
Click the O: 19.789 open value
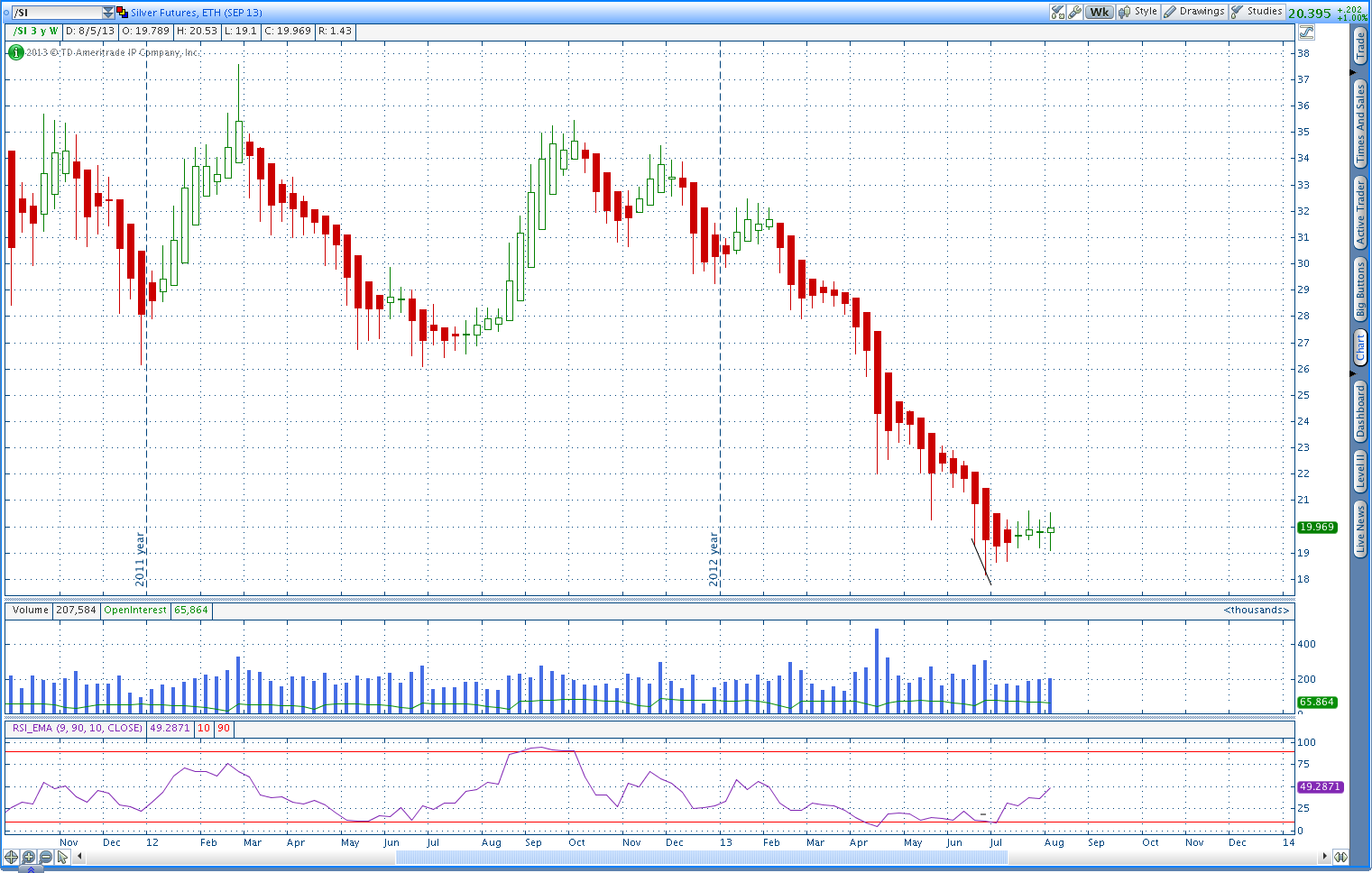coord(146,31)
